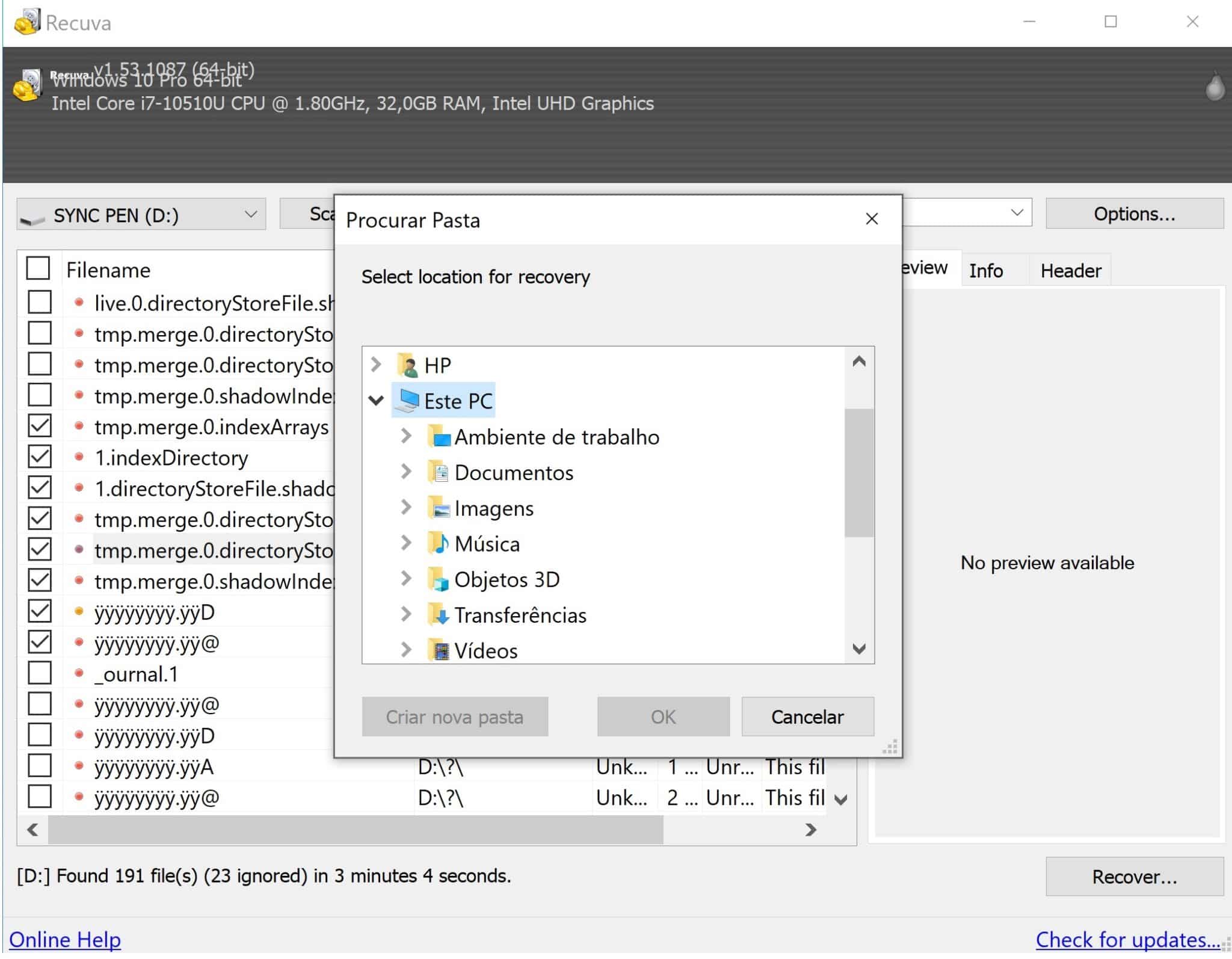Click the Scan button behind the dialog
1232x959 pixels.
click(x=307, y=214)
